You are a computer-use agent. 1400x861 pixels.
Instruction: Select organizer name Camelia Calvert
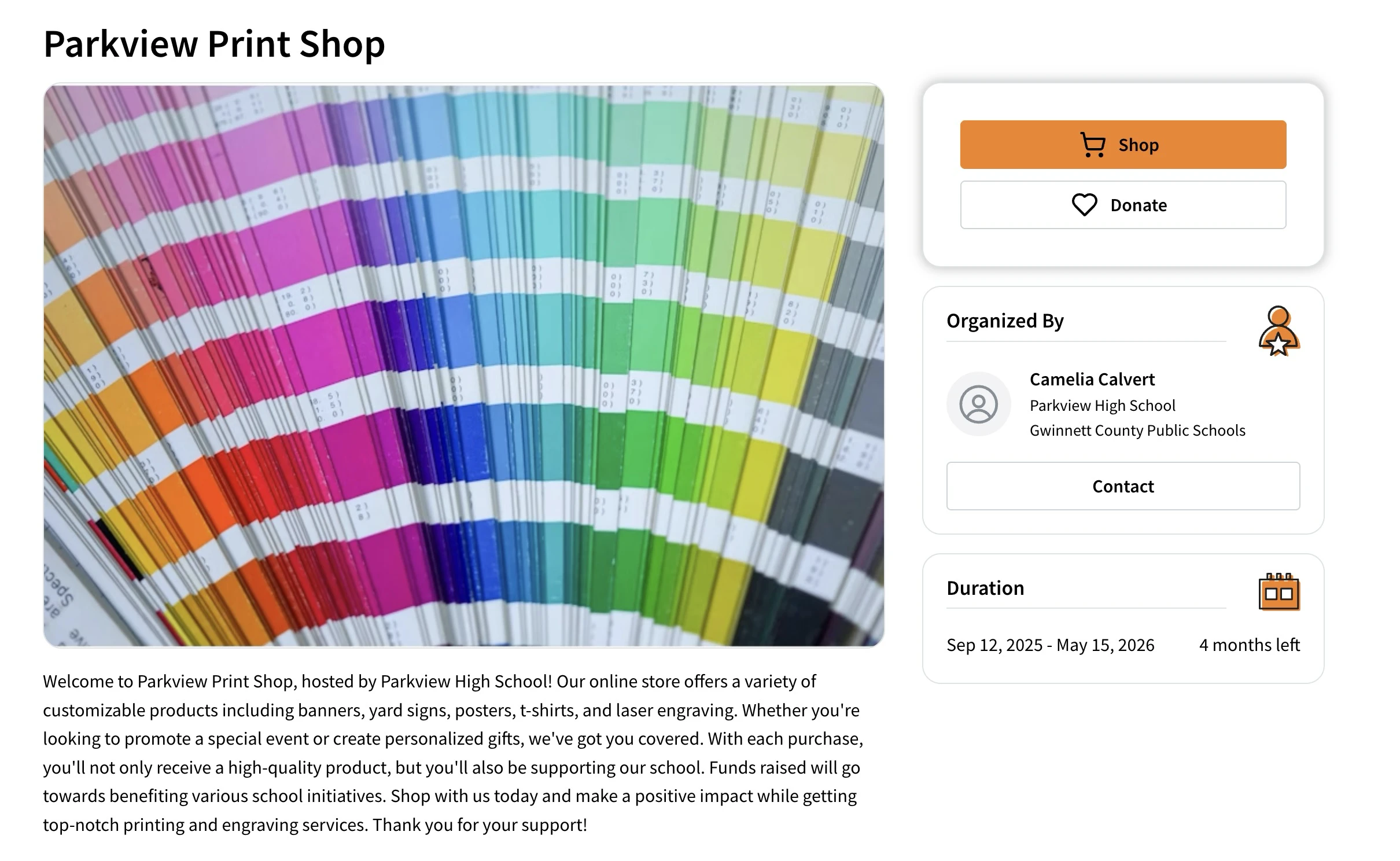1092,380
